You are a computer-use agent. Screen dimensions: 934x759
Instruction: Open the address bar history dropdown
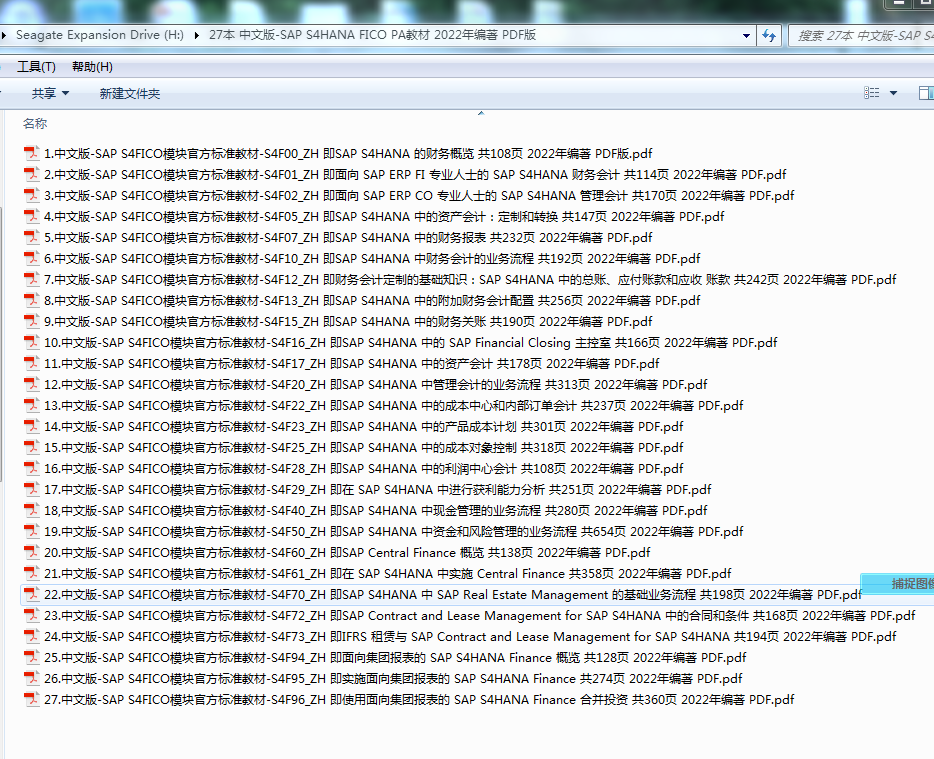coord(747,35)
